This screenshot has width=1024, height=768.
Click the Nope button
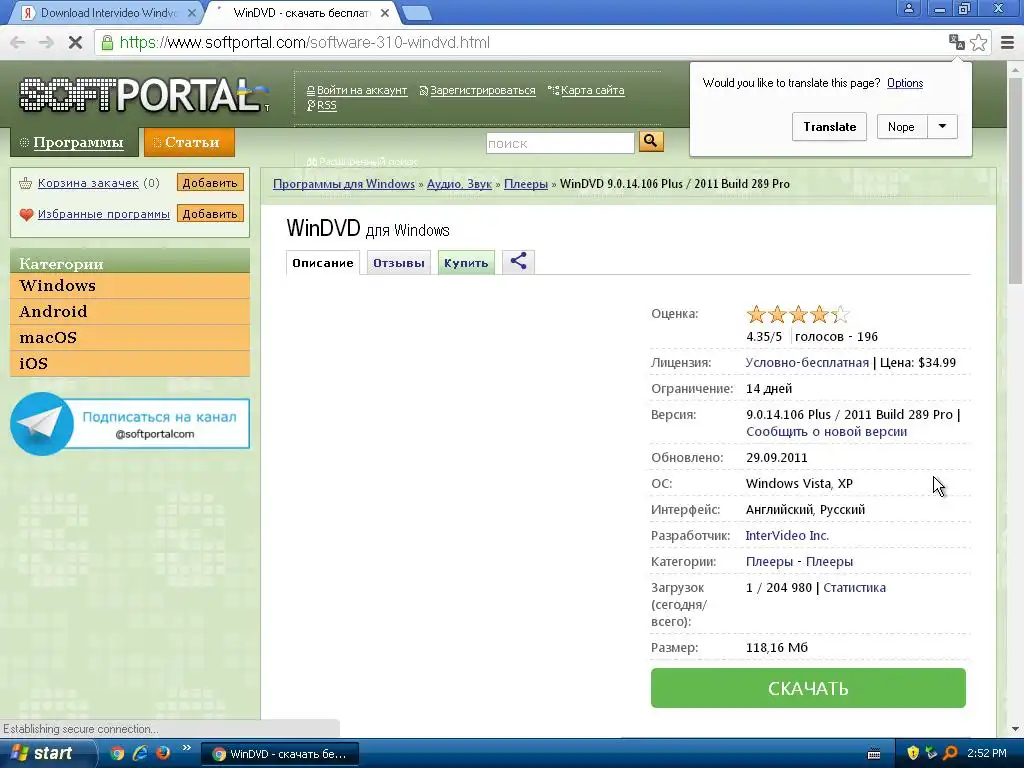901,127
